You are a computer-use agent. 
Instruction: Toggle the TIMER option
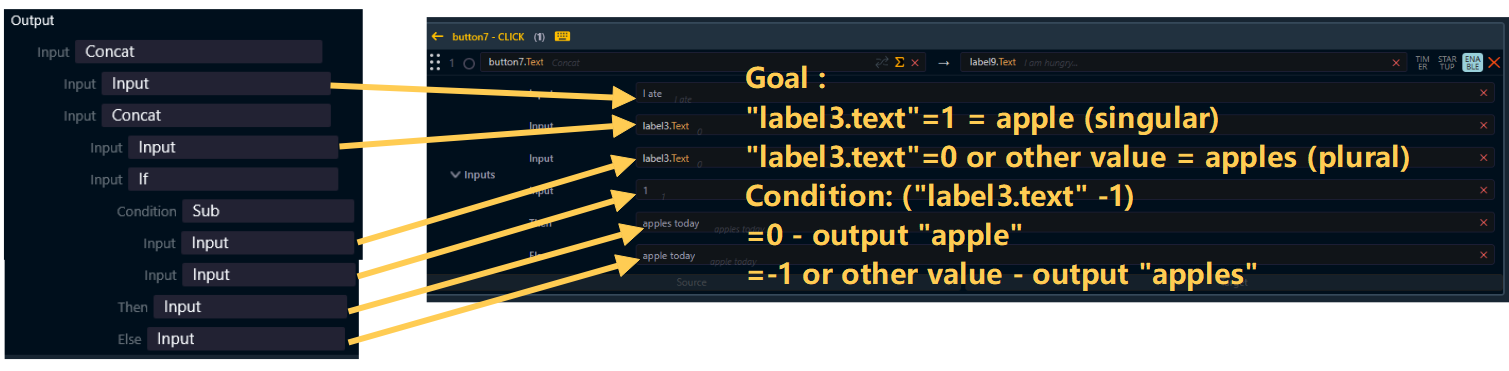pos(1422,62)
